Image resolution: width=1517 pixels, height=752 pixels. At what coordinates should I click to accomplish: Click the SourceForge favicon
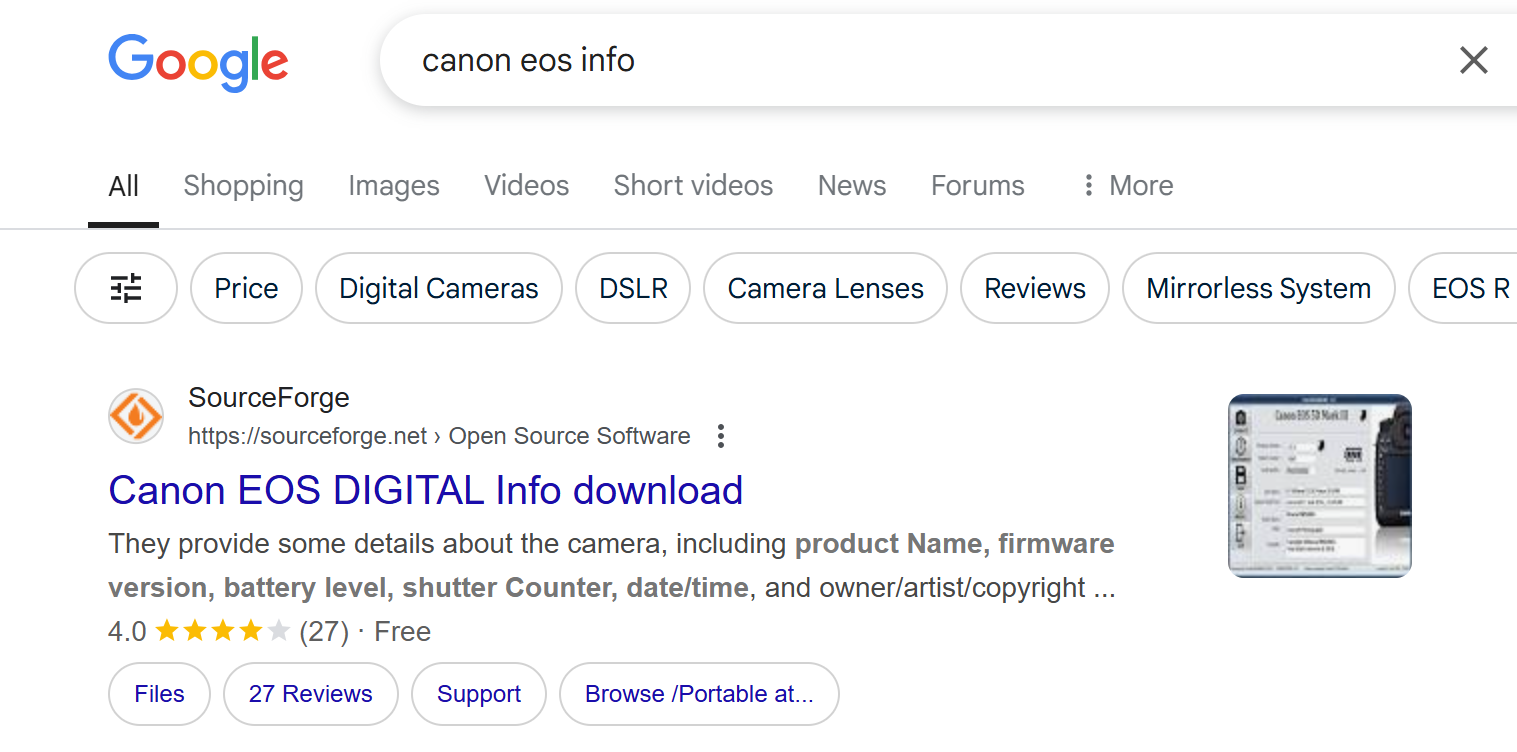[x=136, y=416]
